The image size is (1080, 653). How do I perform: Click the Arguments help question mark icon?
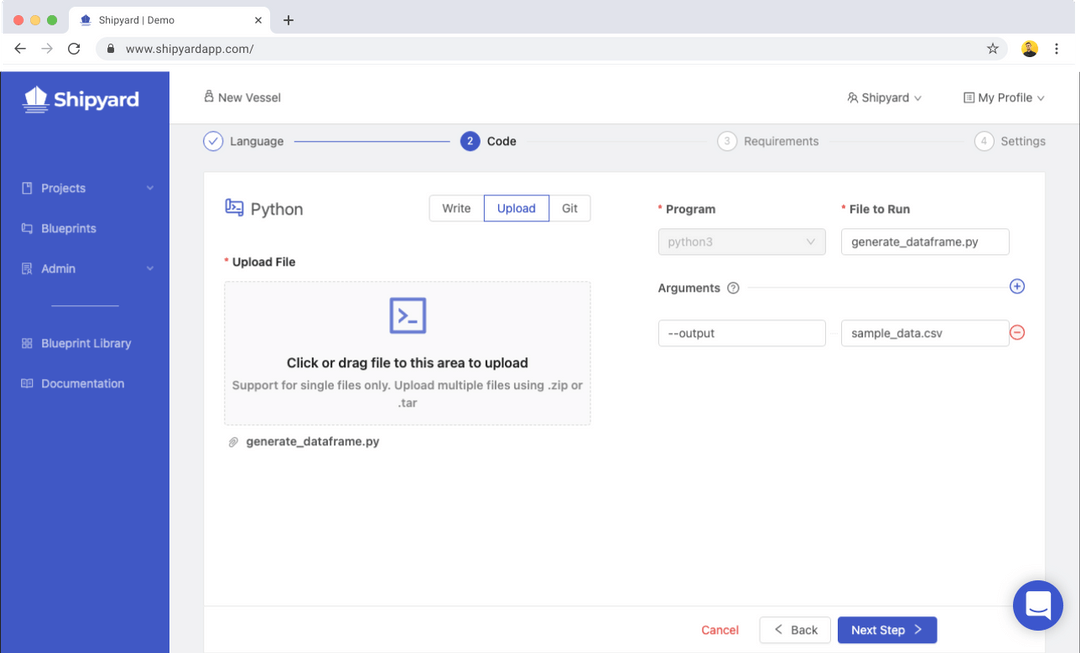pos(733,288)
